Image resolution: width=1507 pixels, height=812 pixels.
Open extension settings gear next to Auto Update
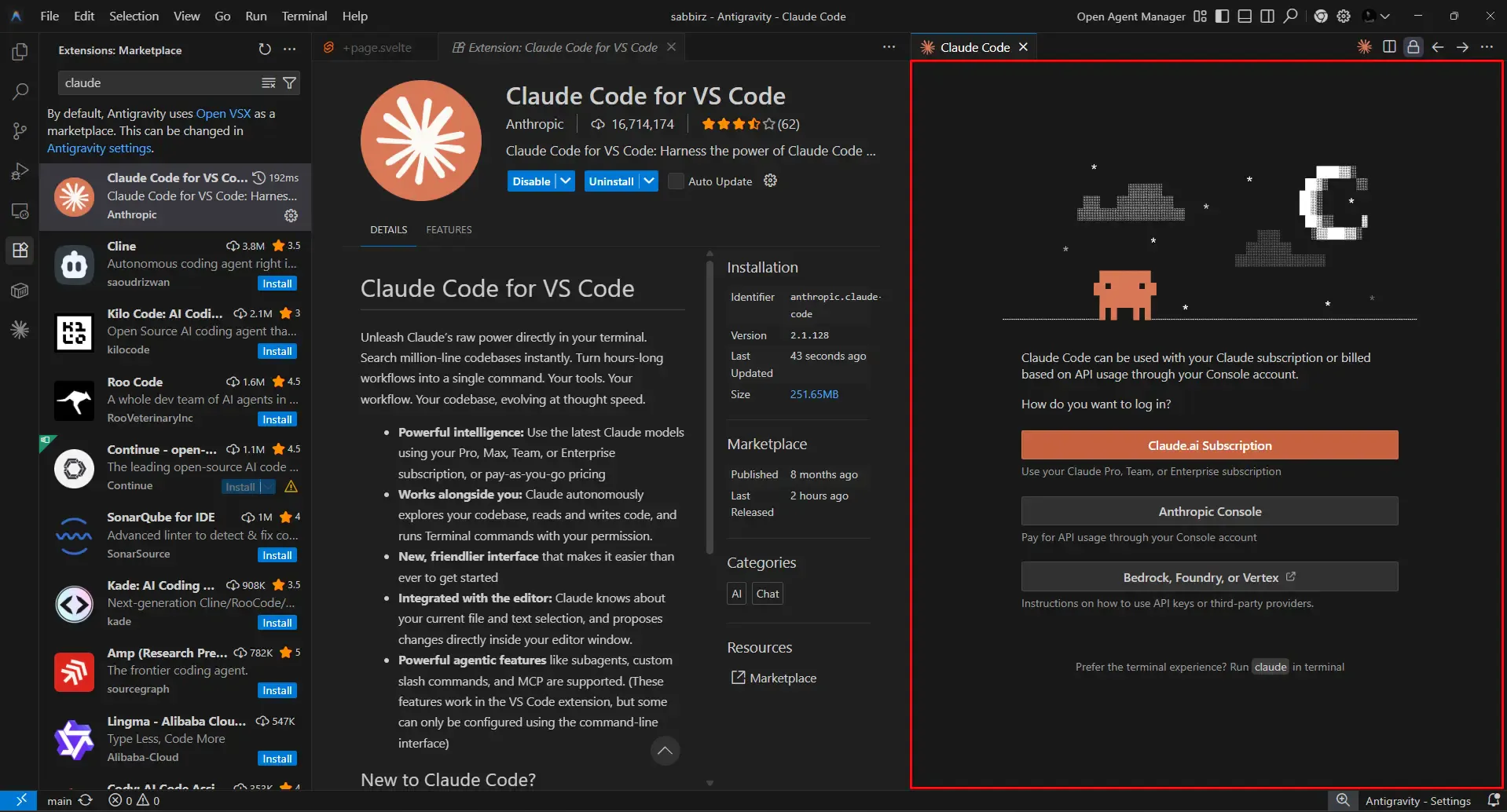coord(771,181)
